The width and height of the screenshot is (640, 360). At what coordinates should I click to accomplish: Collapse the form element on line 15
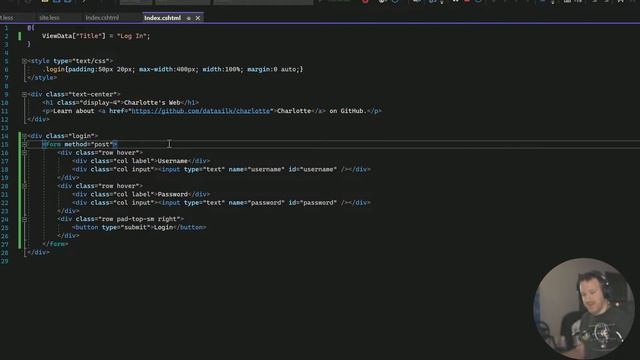[x=24, y=144]
